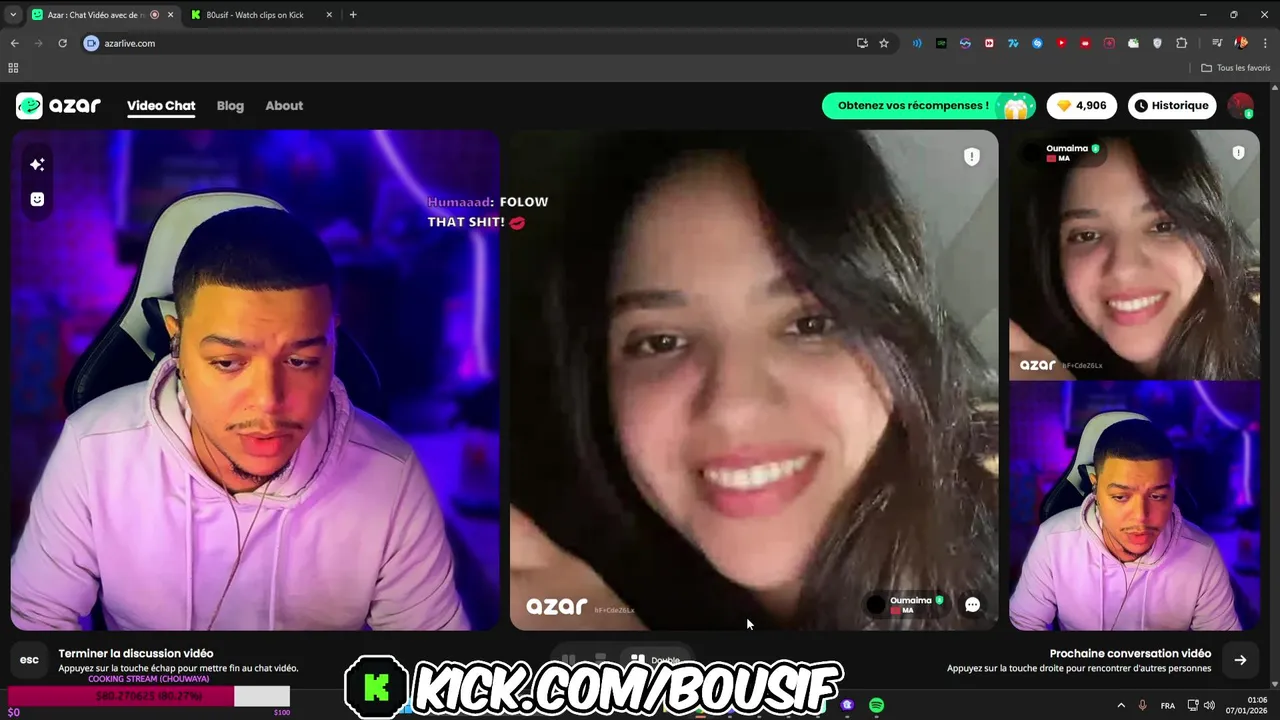Screen dimensions: 1280x720
Task: Open the Chrome profile avatar
Action: (1241, 43)
